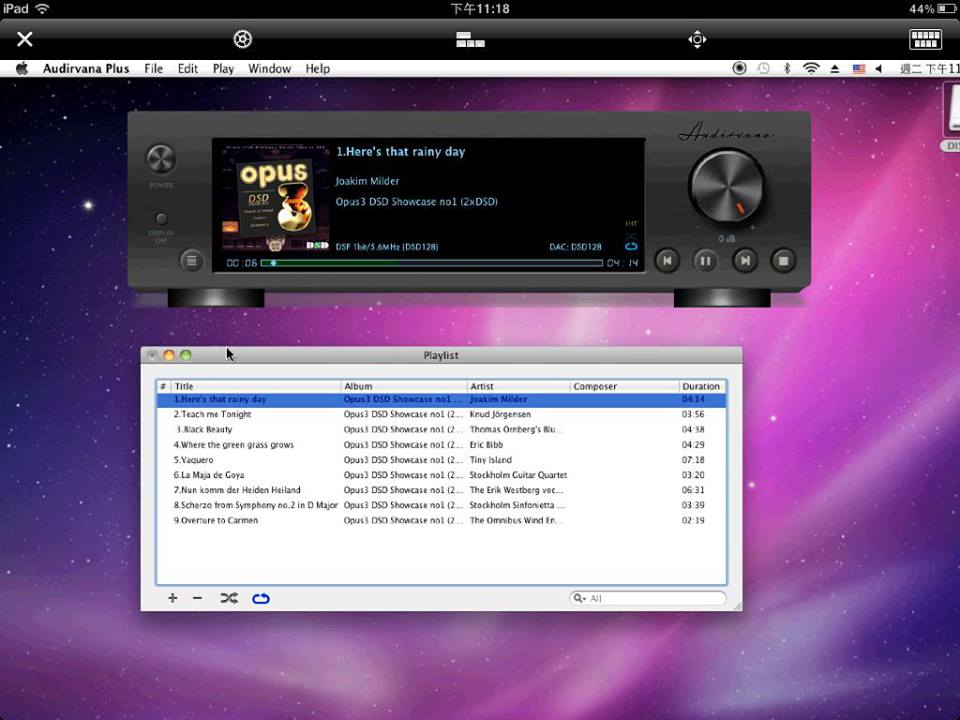Open the Play menu

point(223,69)
